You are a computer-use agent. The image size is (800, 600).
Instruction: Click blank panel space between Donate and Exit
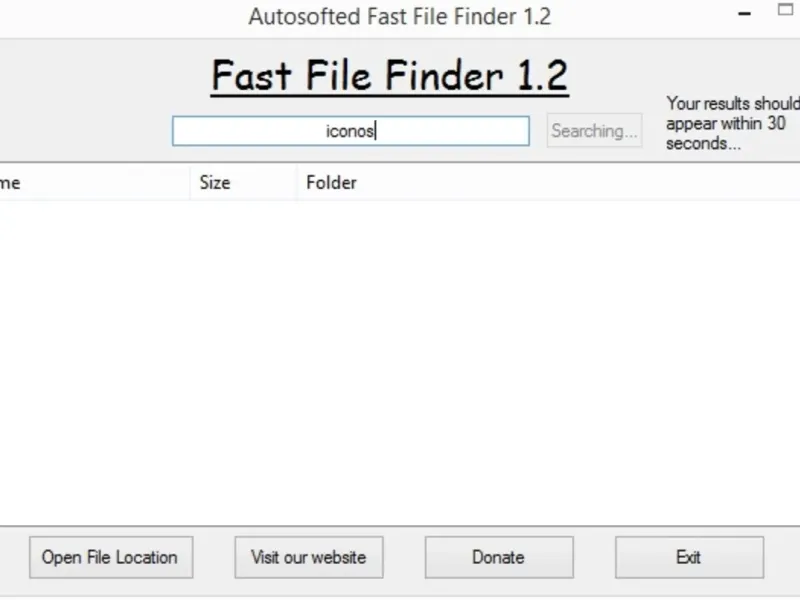point(594,557)
